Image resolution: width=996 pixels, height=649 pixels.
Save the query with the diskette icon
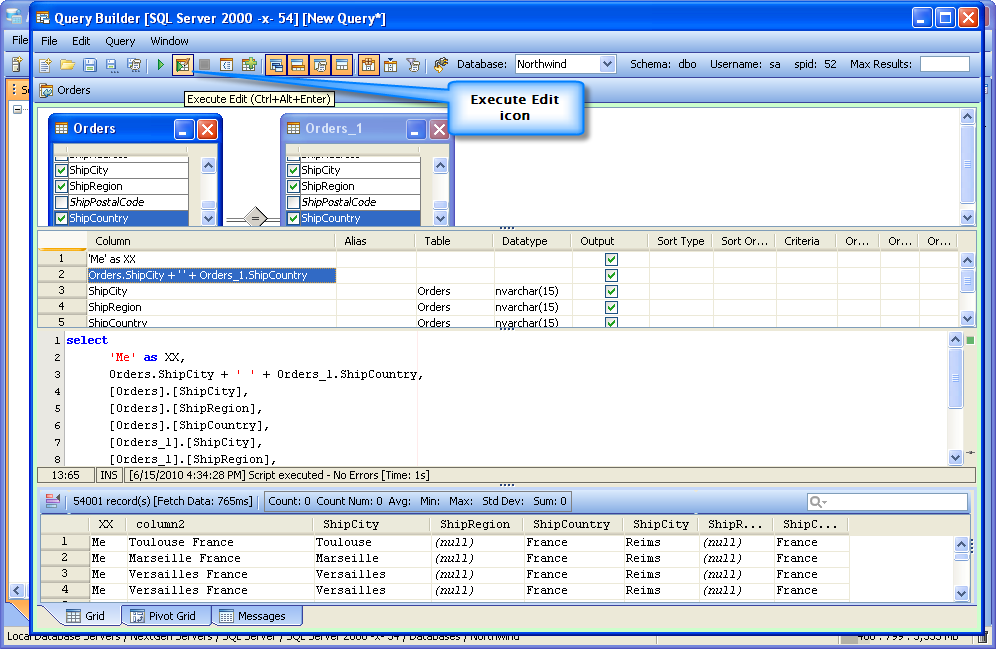(x=90, y=65)
